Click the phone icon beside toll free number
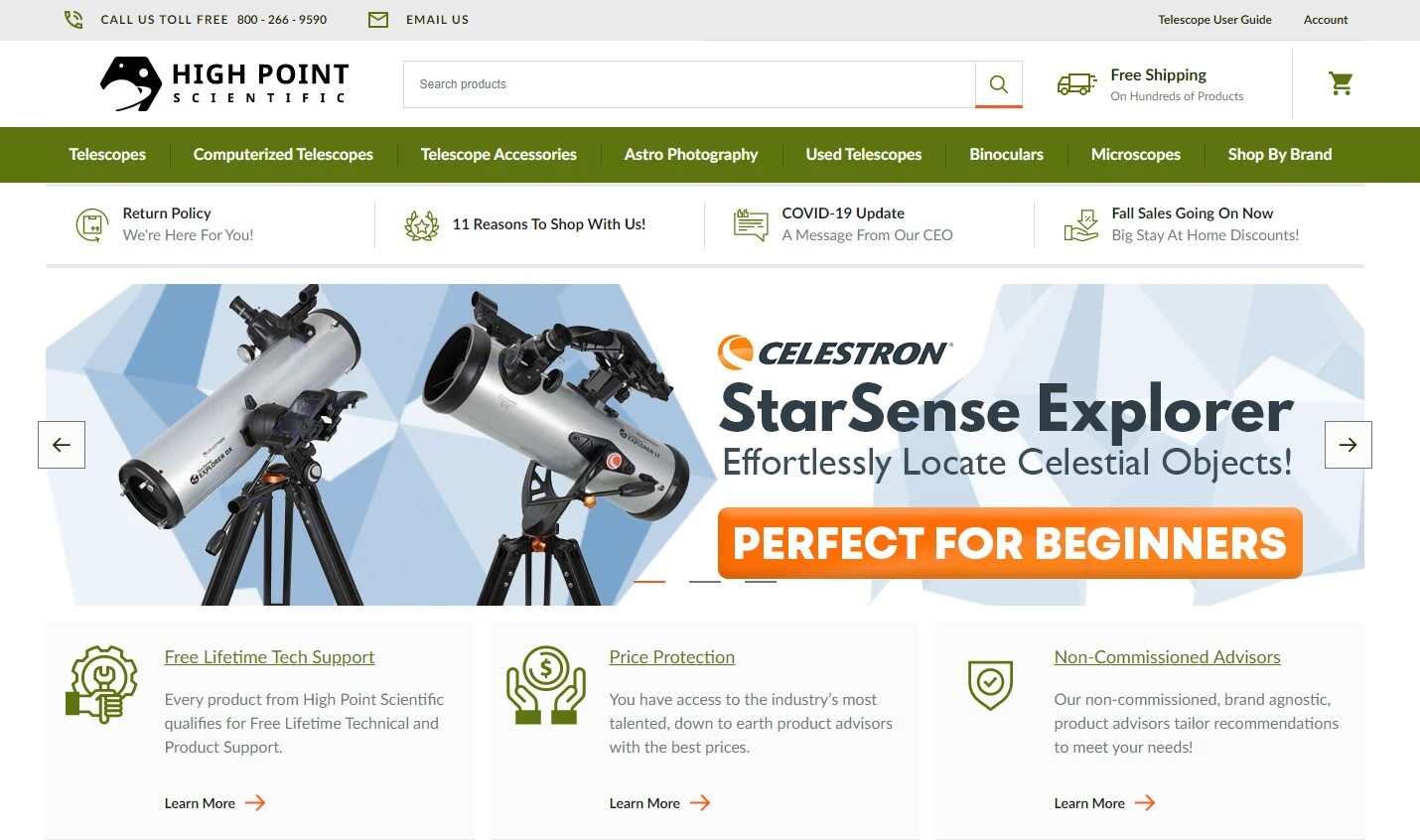 click(73, 20)
